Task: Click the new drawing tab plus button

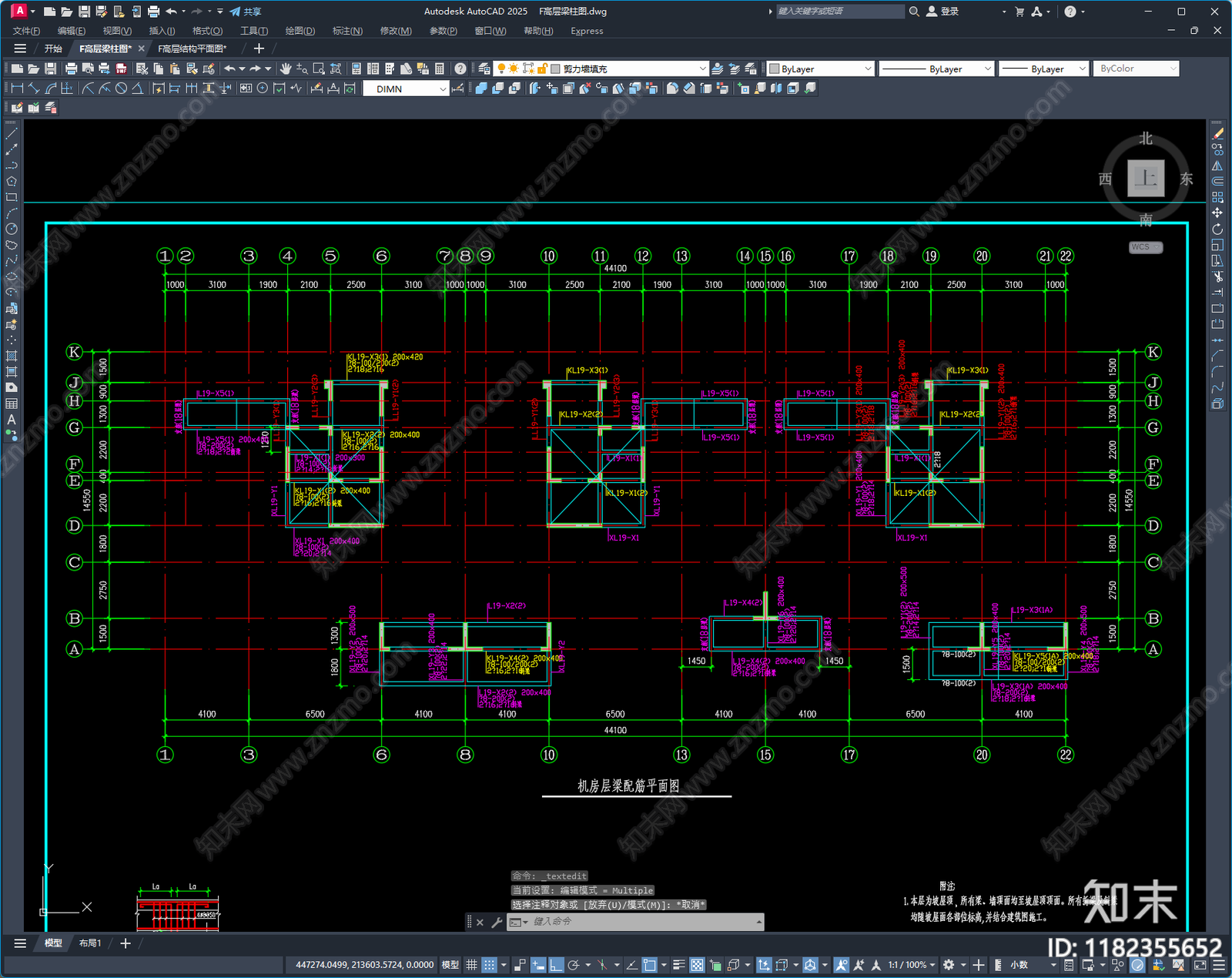Action: pos(259,49)
